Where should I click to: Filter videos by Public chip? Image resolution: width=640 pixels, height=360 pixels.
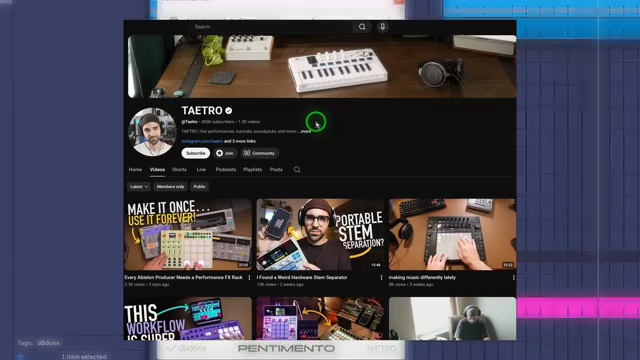coord(199,187)
